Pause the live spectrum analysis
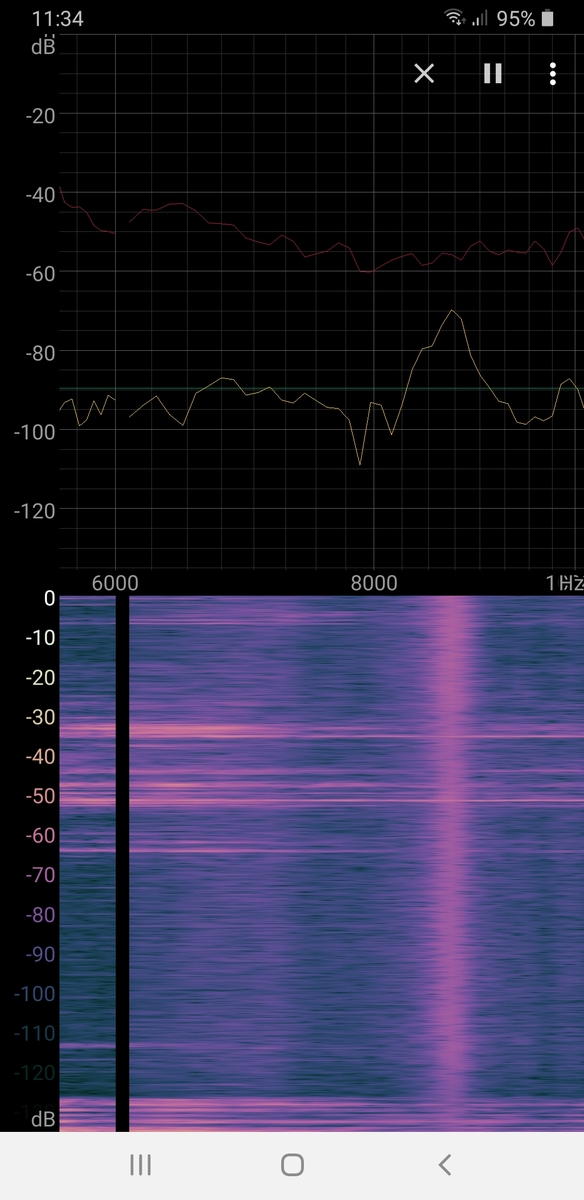584x1200 pixels. point(492,73)
